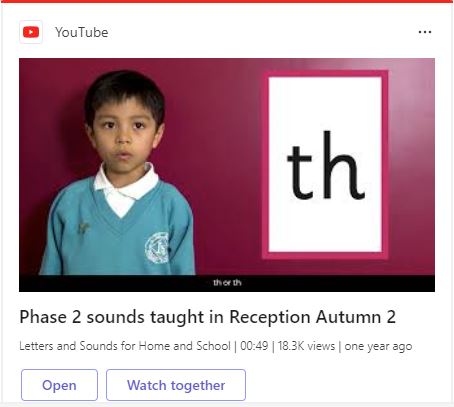Click the boy's white shirt collar
454x407 pixels.
tap(125, 187)
